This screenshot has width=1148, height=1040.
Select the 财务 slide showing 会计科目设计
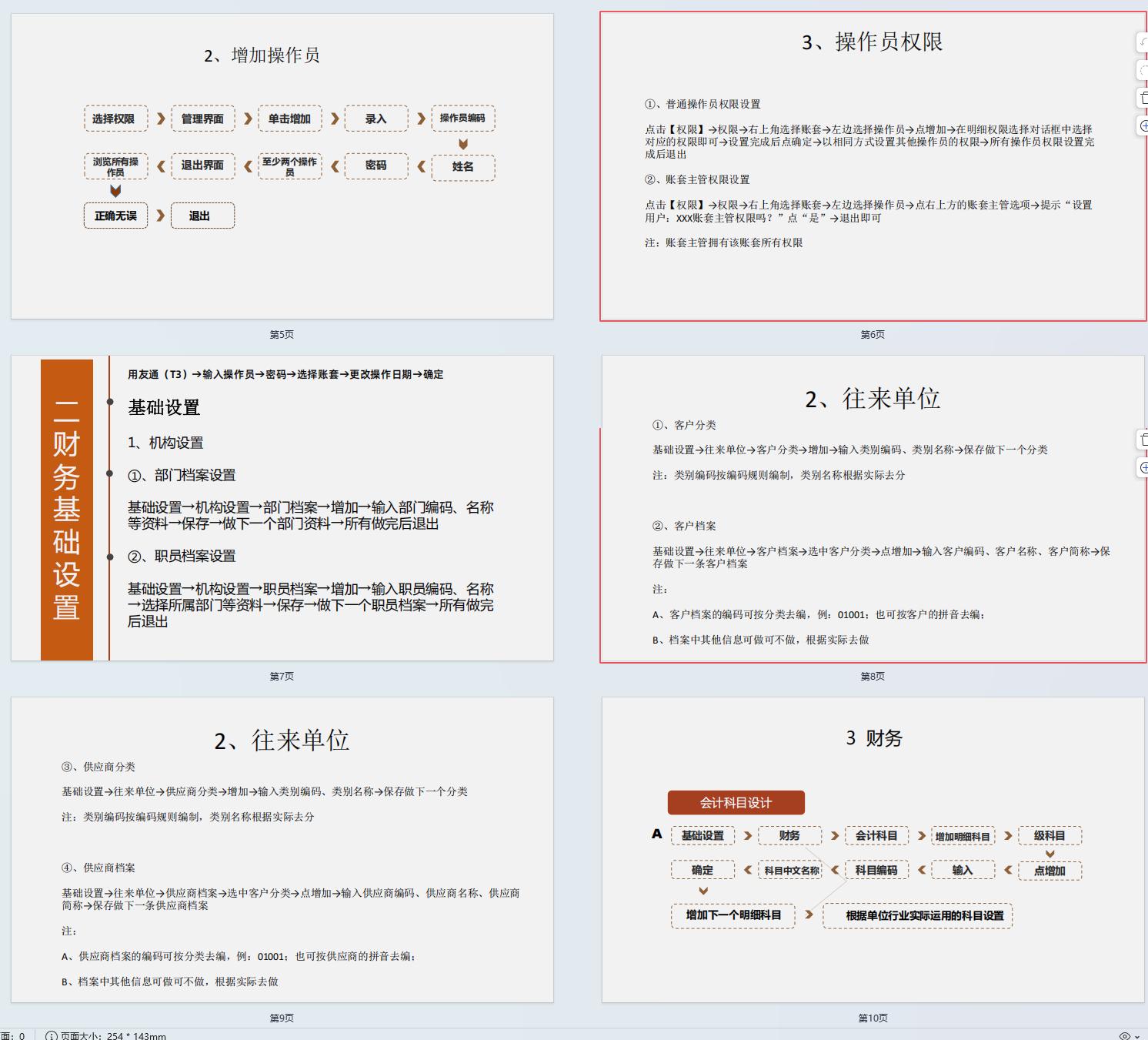tap(873, 854)
